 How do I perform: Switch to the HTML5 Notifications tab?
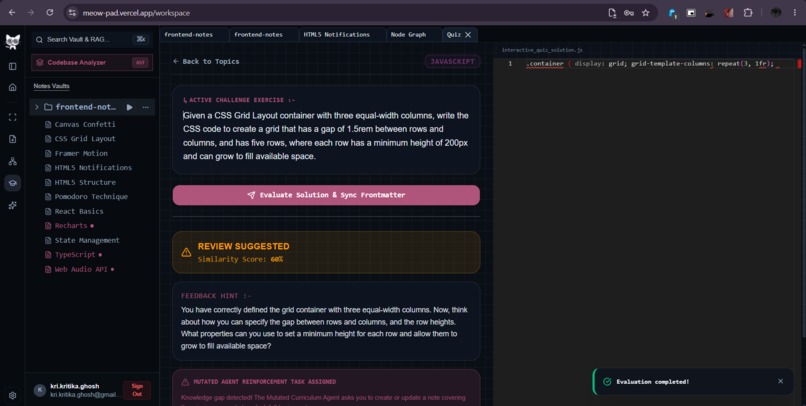pos(342,34)
